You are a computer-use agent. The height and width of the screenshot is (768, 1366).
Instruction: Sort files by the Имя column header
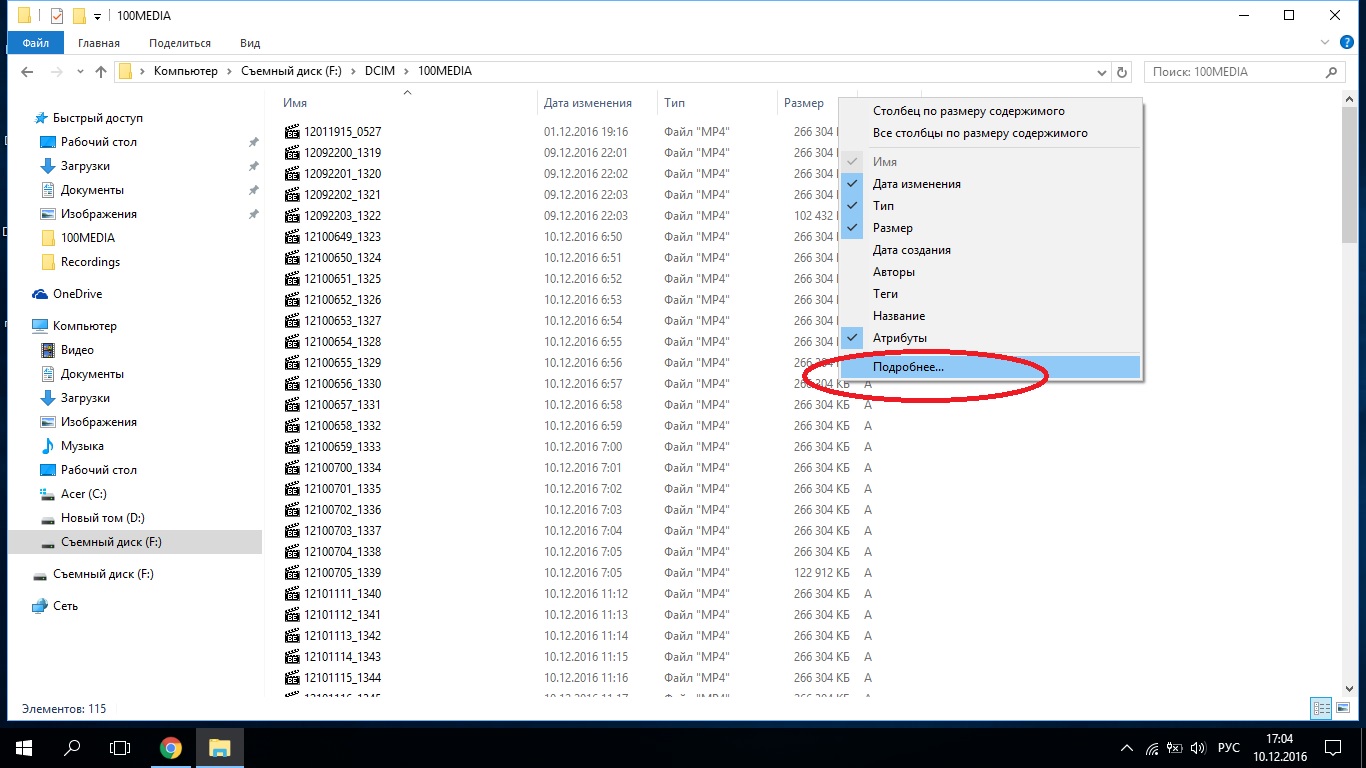click(x=295, y=103)
